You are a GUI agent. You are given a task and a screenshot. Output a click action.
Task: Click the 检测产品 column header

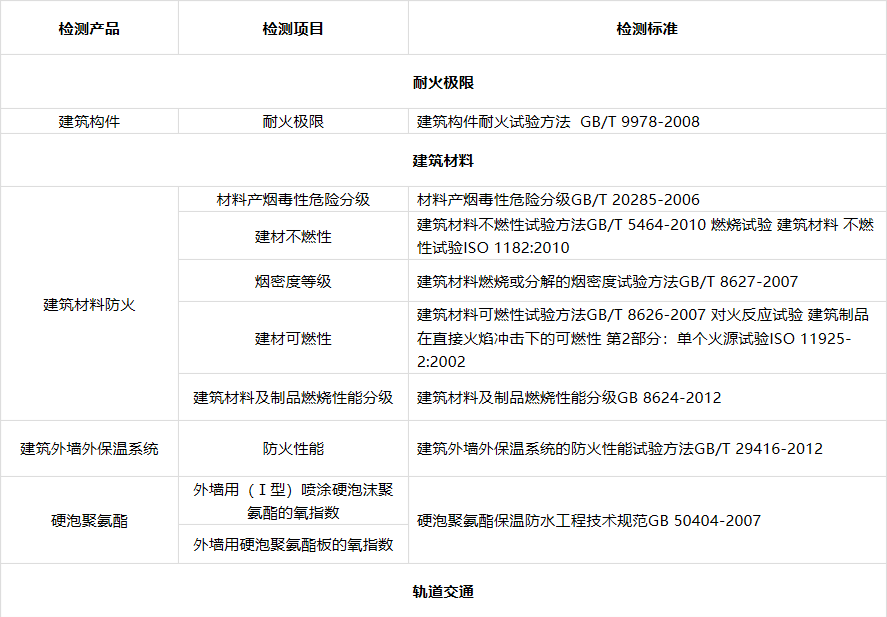click(89, 28)
